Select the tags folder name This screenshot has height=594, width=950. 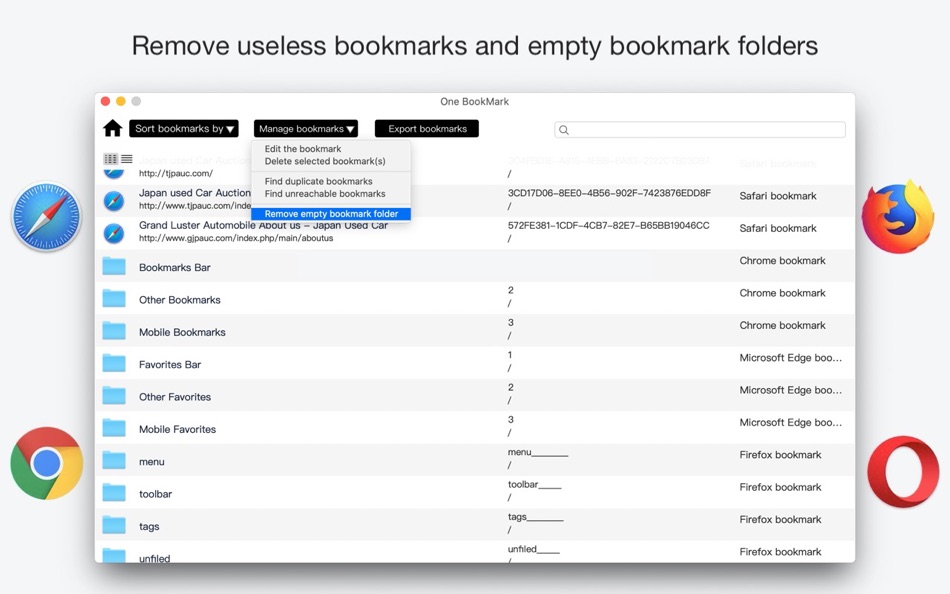click(149, 526)
